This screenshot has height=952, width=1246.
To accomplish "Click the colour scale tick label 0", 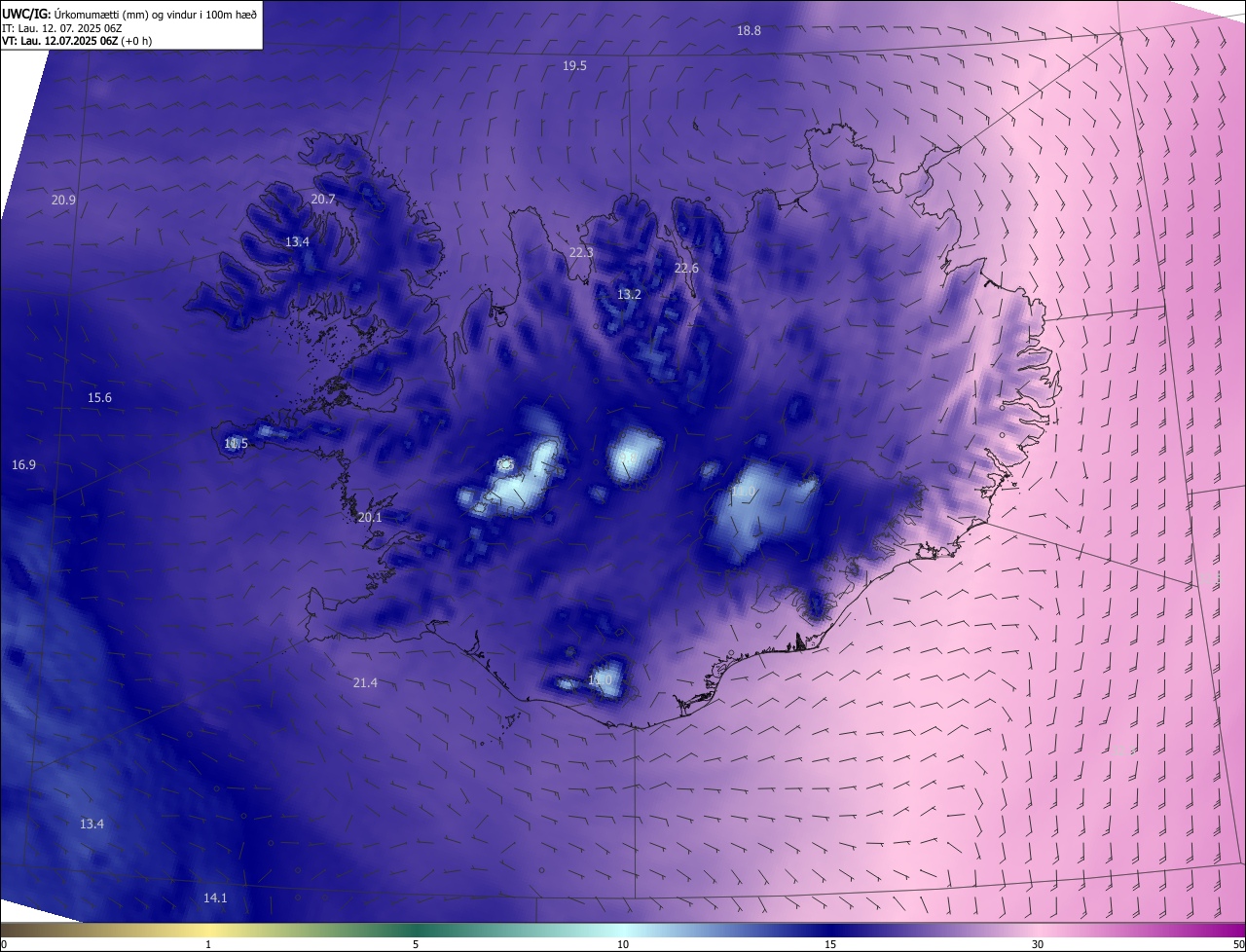I will [4, 944].
